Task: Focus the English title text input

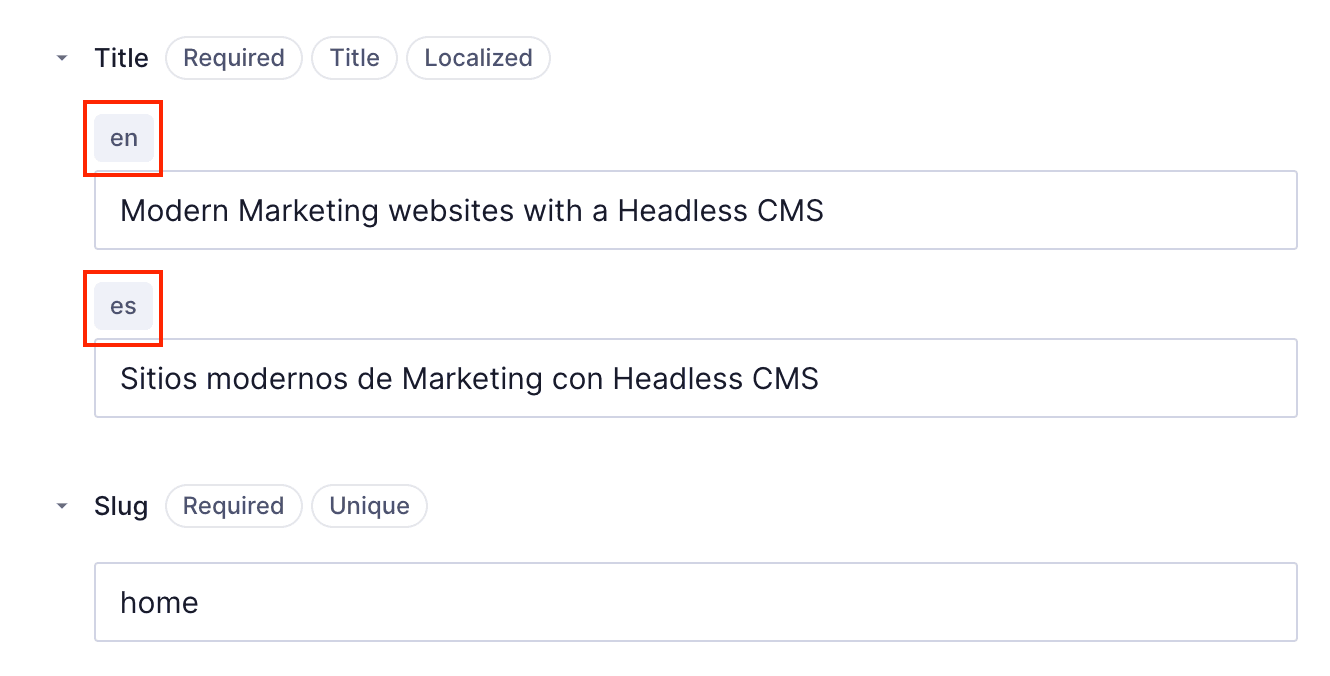Action: pos(696,210)
